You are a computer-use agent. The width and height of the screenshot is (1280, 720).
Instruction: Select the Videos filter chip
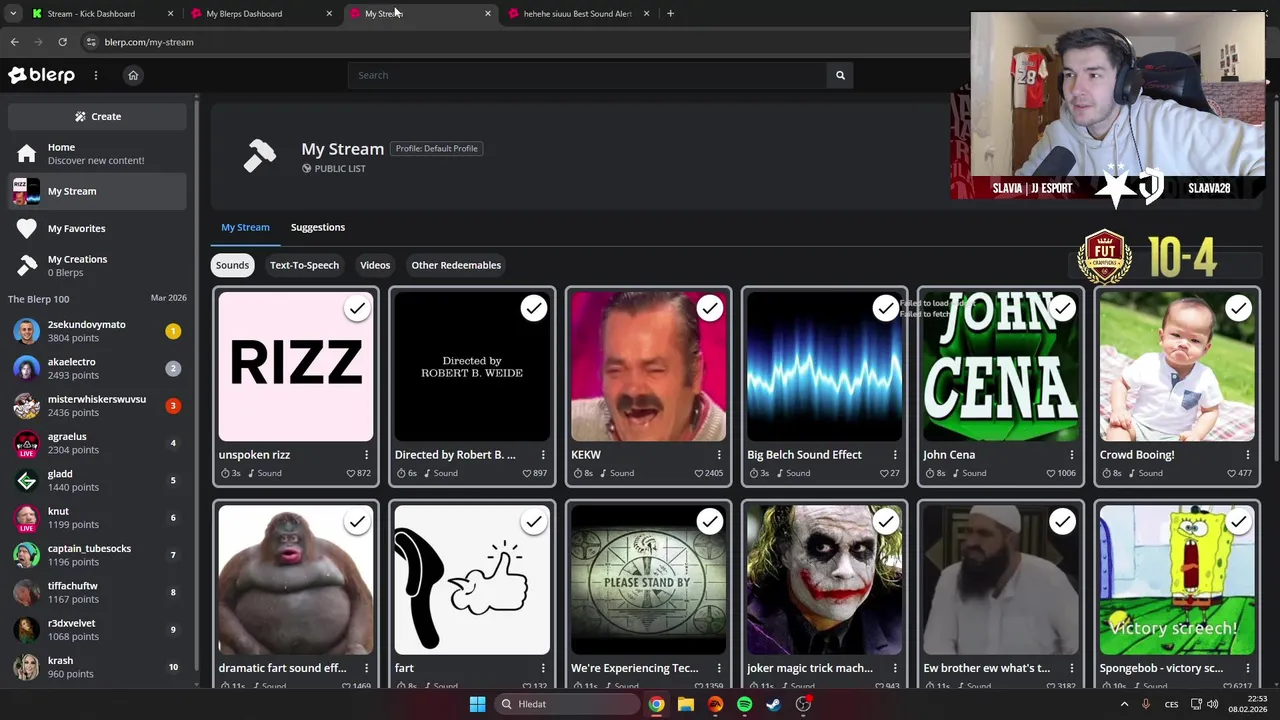coord(375,265)
